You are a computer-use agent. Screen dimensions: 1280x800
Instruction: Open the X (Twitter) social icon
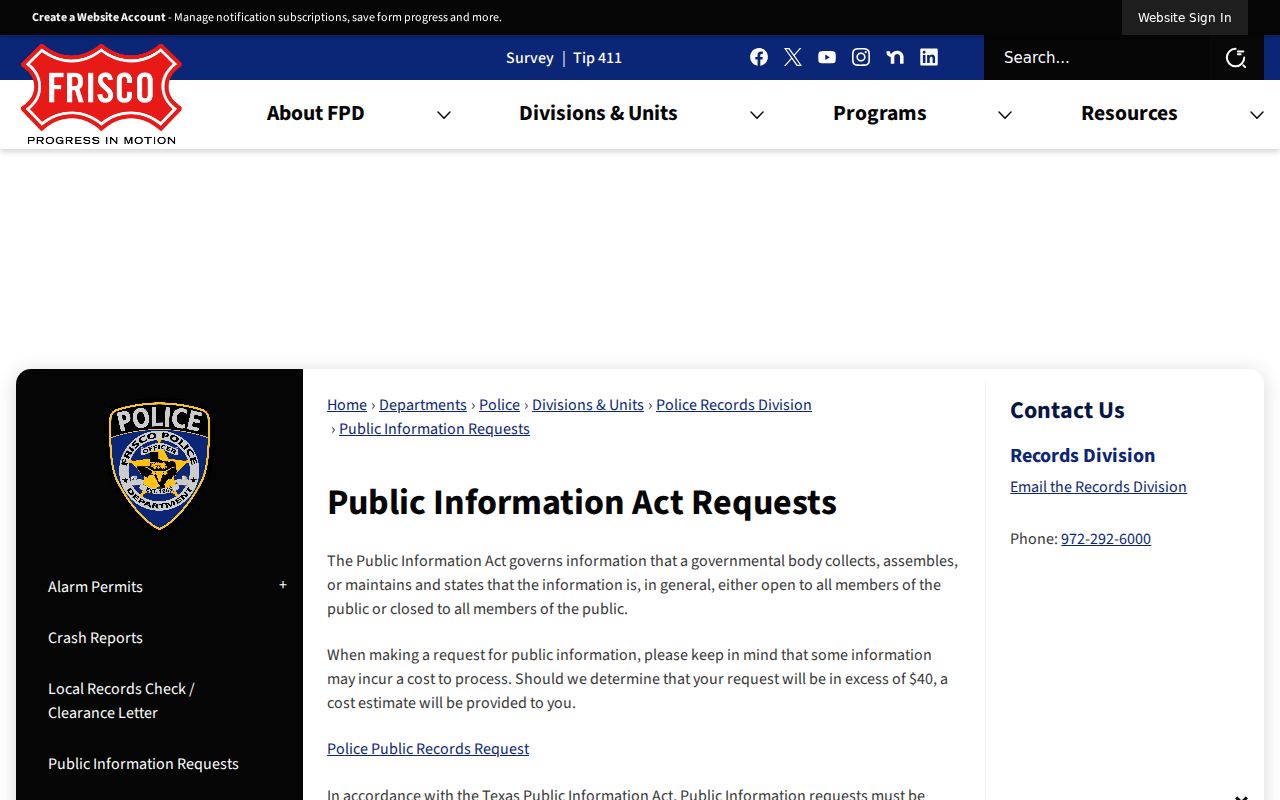(x=793, y=57)
